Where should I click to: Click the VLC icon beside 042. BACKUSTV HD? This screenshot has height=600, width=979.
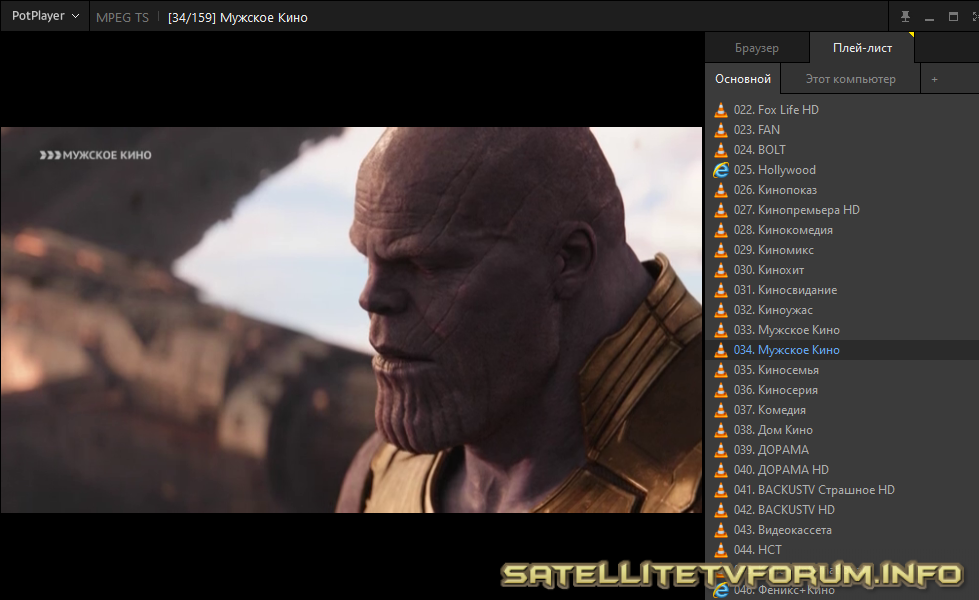pyautogui.click(x=721, y=509)
